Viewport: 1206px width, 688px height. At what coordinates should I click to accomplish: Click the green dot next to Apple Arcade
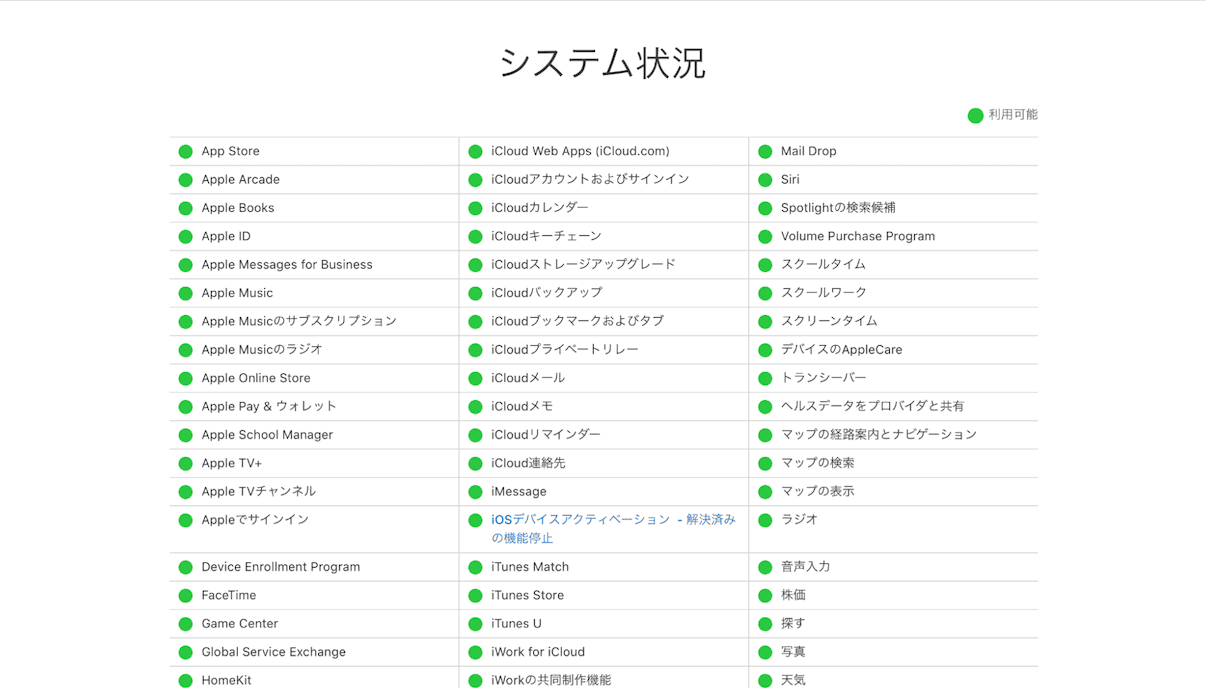[185, 180]
